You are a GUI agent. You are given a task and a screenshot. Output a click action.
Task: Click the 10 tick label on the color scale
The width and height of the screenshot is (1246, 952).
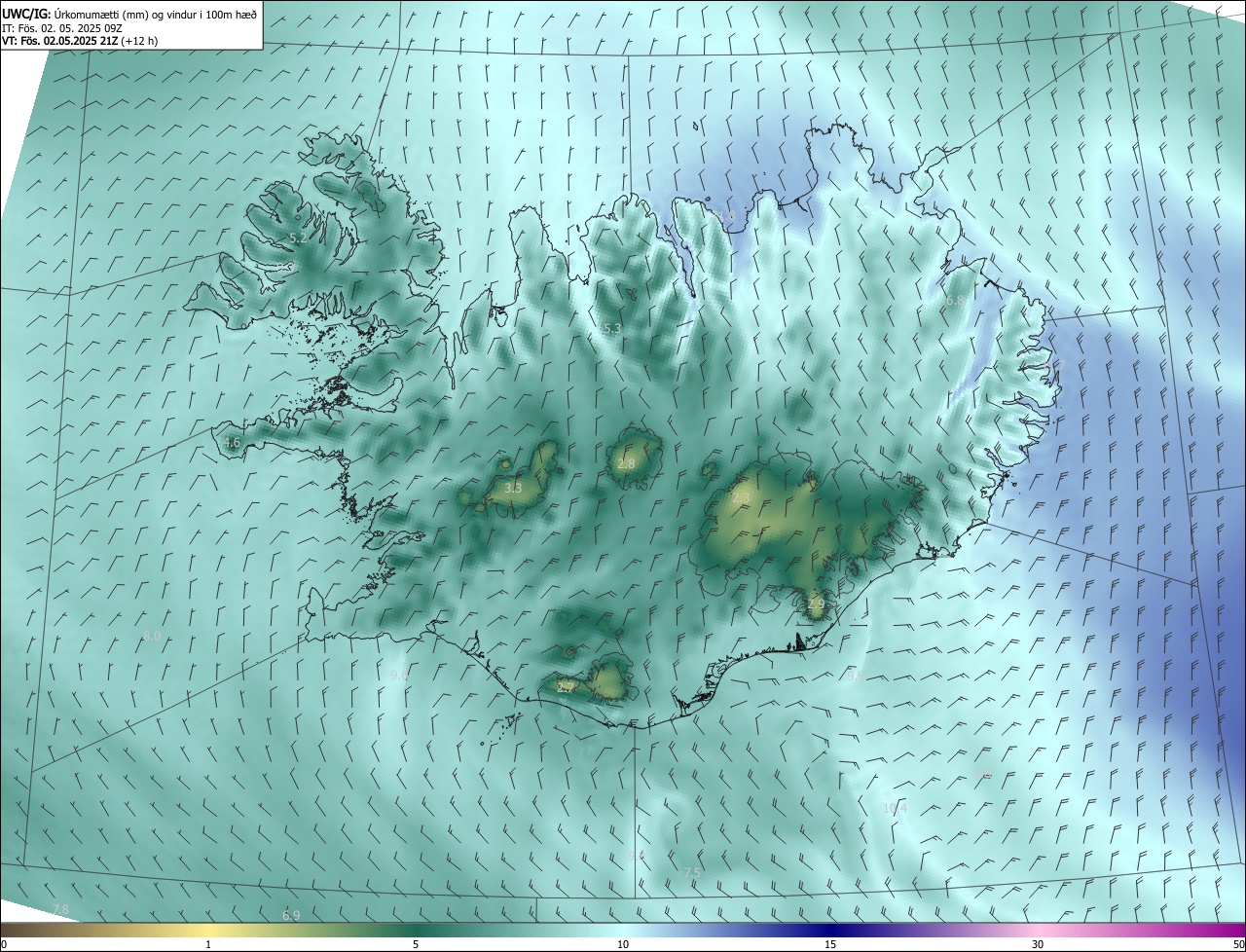[x=623, y=944]
